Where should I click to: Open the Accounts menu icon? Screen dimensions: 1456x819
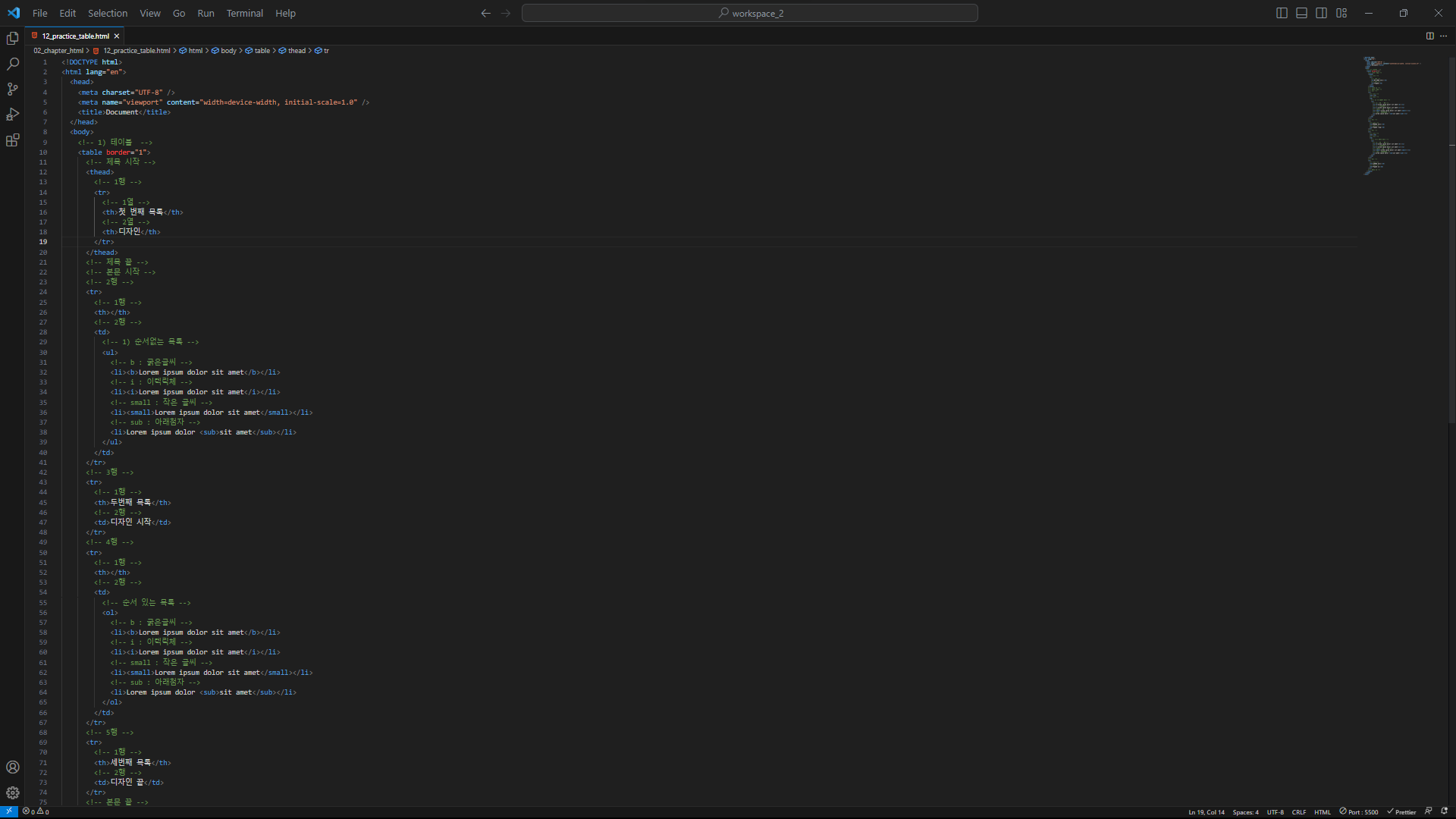13,767
